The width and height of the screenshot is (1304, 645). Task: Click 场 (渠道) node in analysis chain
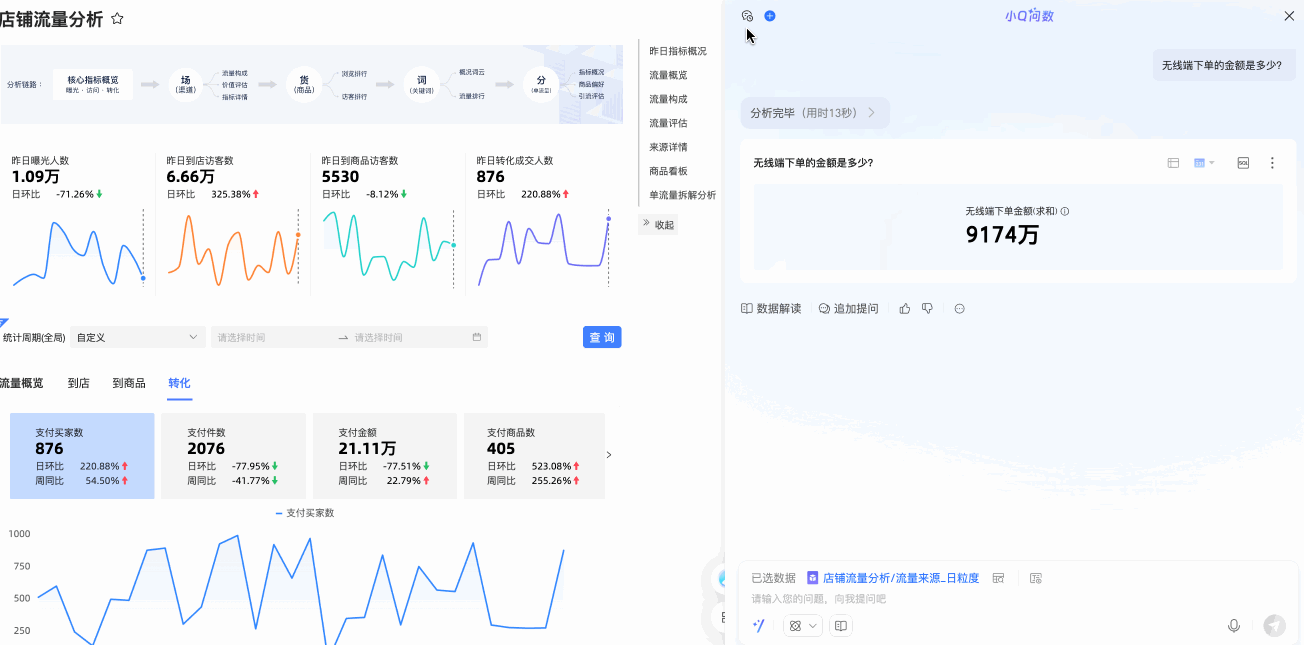[x=185, y=84]
